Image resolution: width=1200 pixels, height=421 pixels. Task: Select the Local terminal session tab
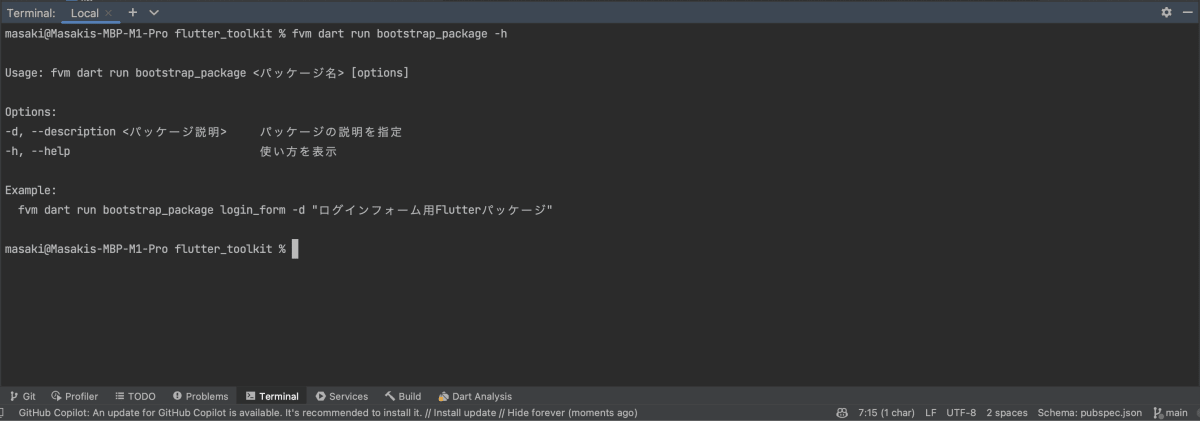pos(84,13)
